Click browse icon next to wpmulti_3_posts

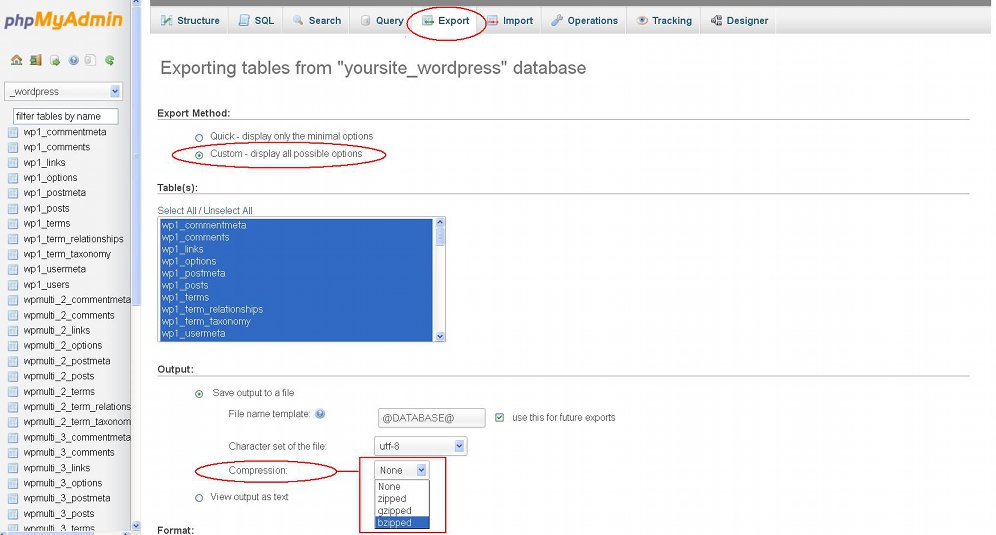click(13, 514)
